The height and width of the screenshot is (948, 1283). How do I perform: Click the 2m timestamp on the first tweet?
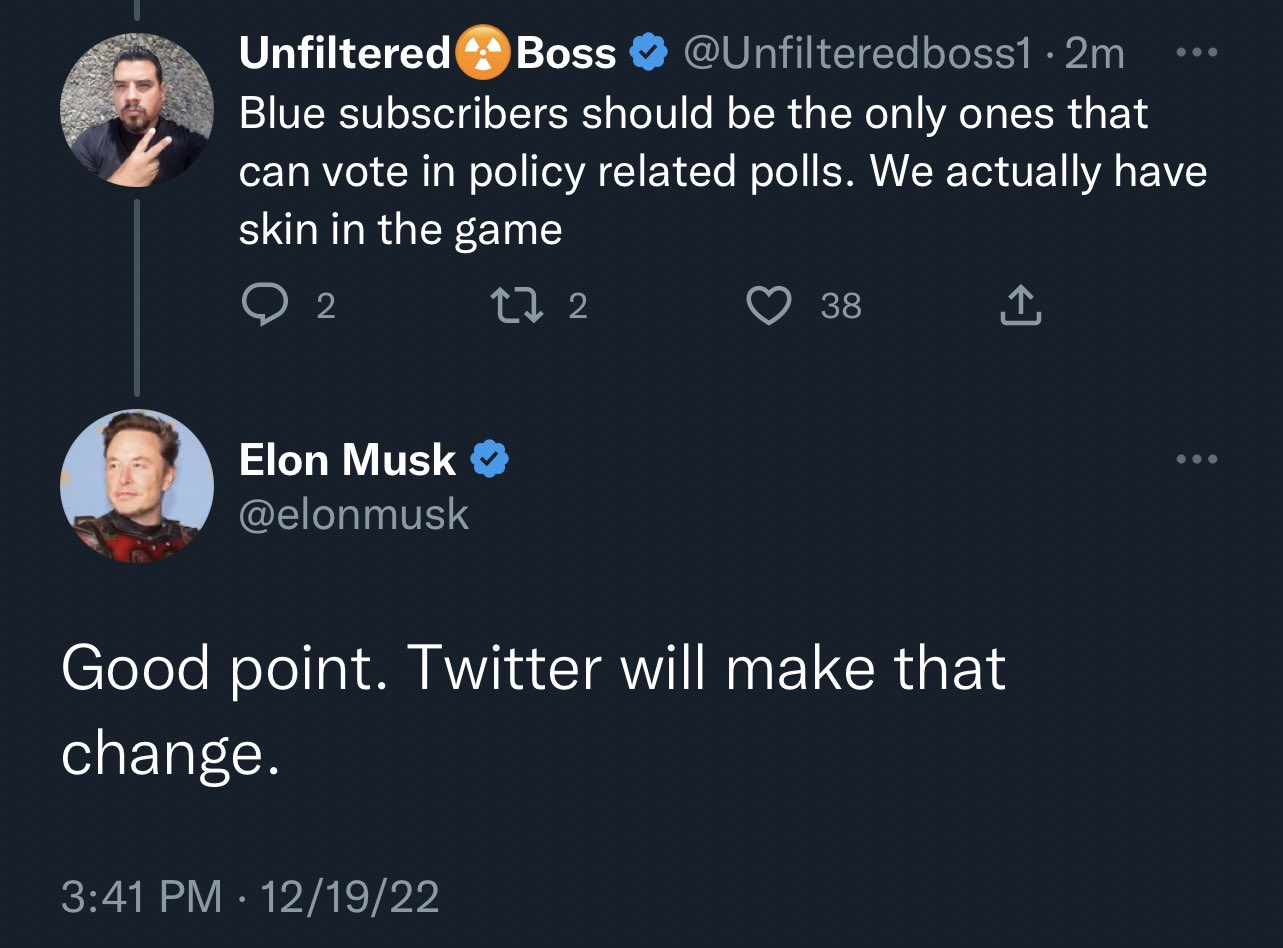1094,54
